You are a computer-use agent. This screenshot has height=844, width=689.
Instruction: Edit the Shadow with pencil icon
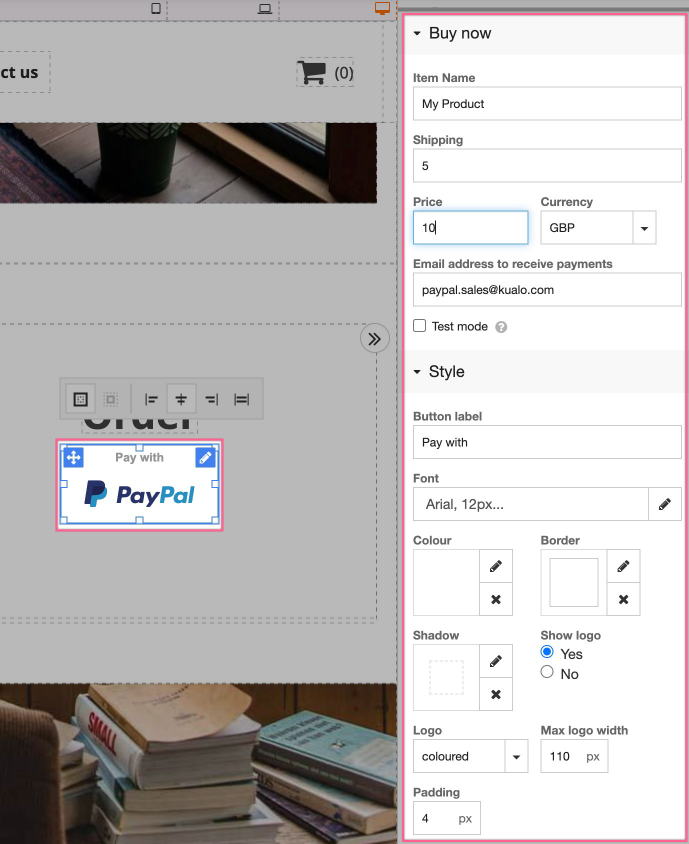pos(496,661)
